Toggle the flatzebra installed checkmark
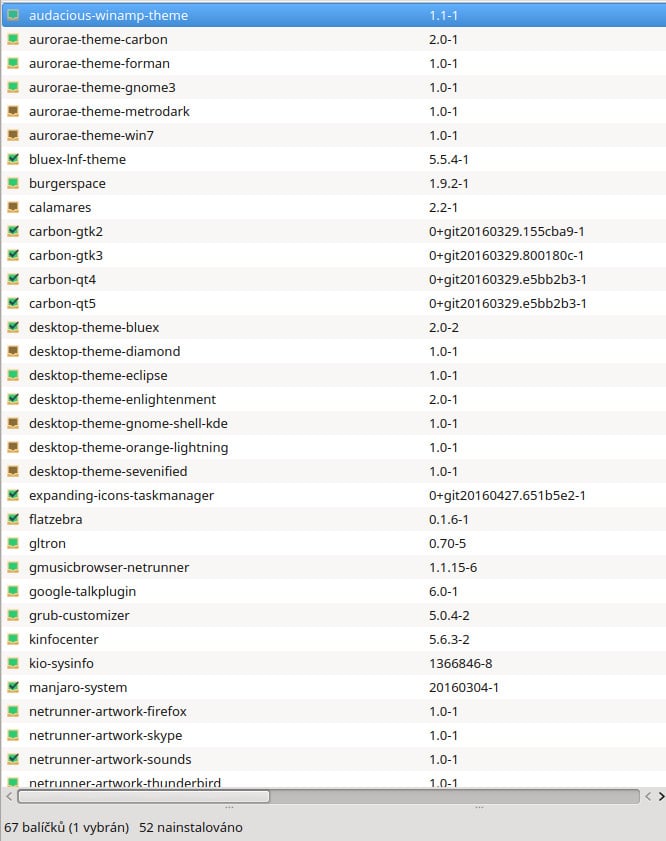 click(x=13, y=519)
